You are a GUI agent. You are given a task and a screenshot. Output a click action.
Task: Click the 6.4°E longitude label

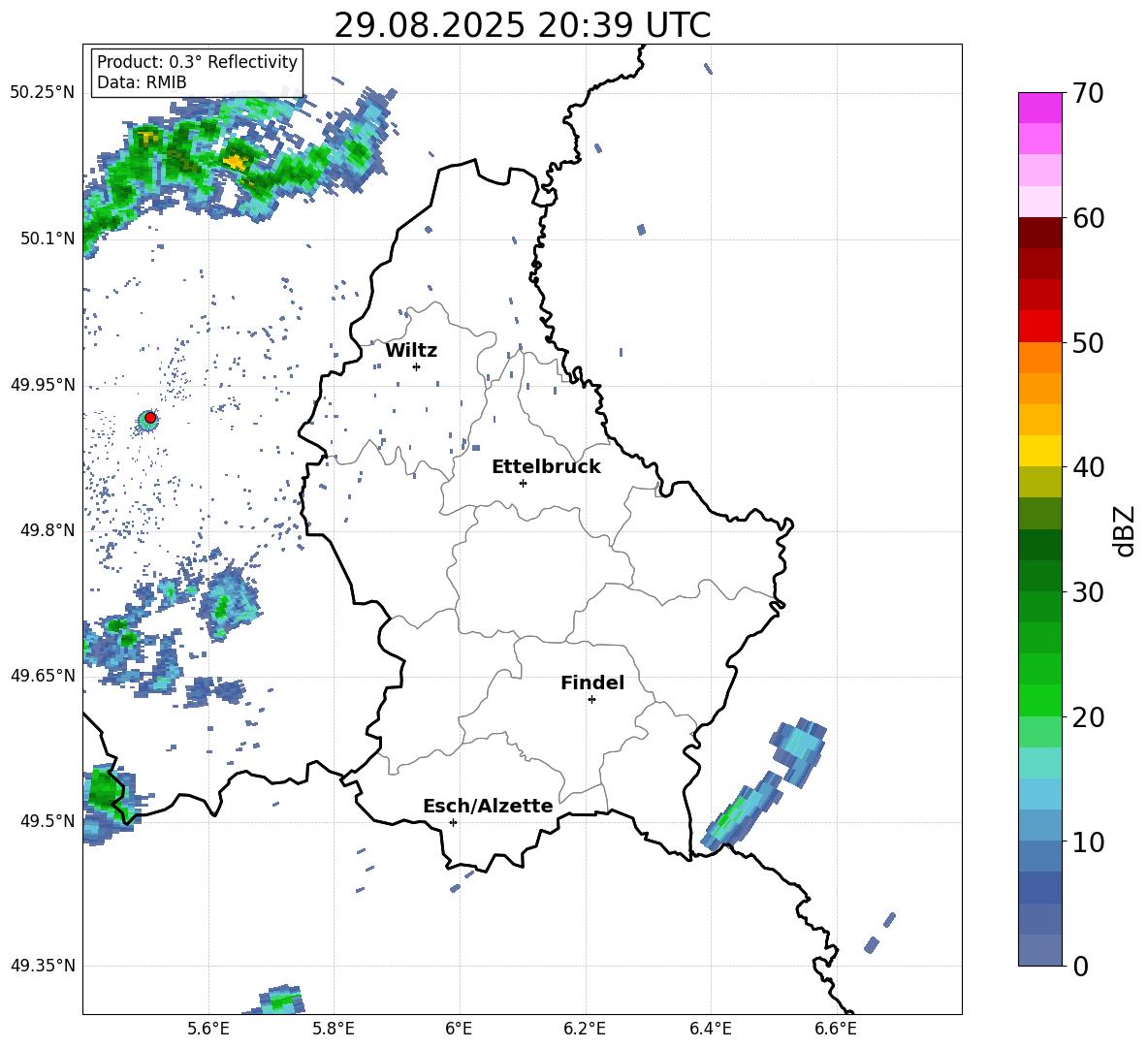coord(710,1029)
